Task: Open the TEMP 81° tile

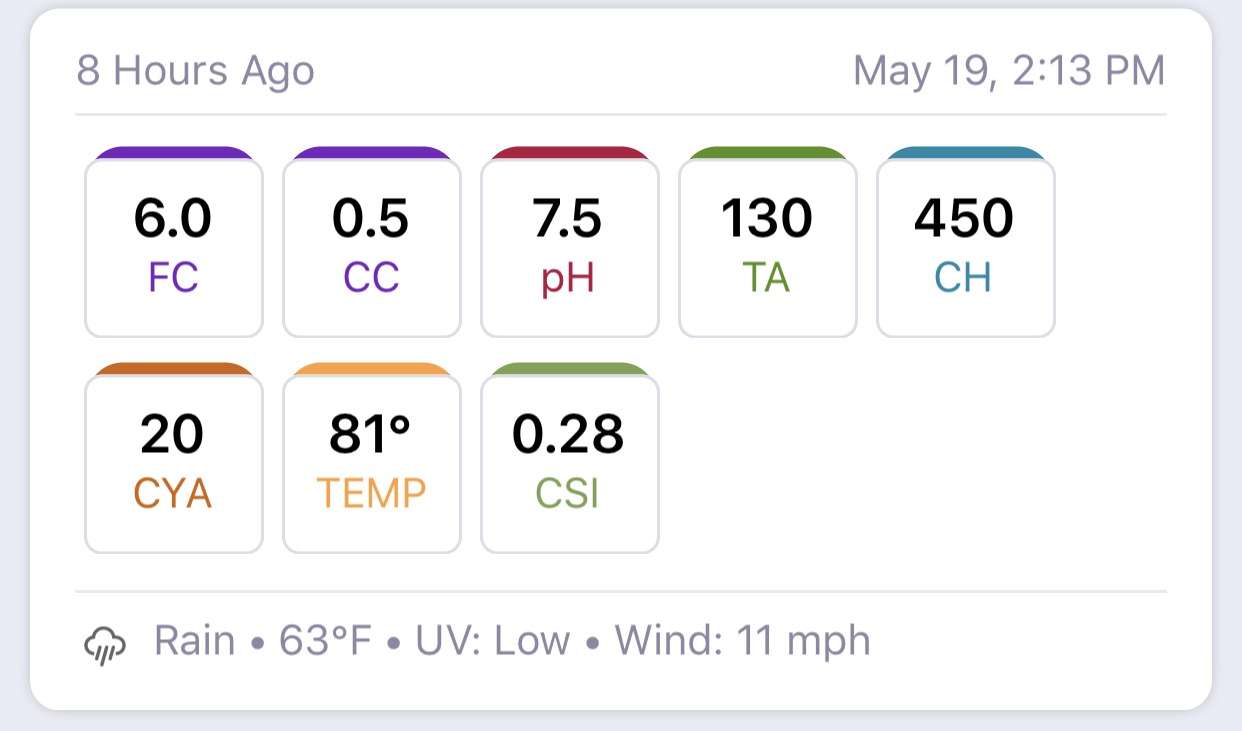Action: [372, 464]
